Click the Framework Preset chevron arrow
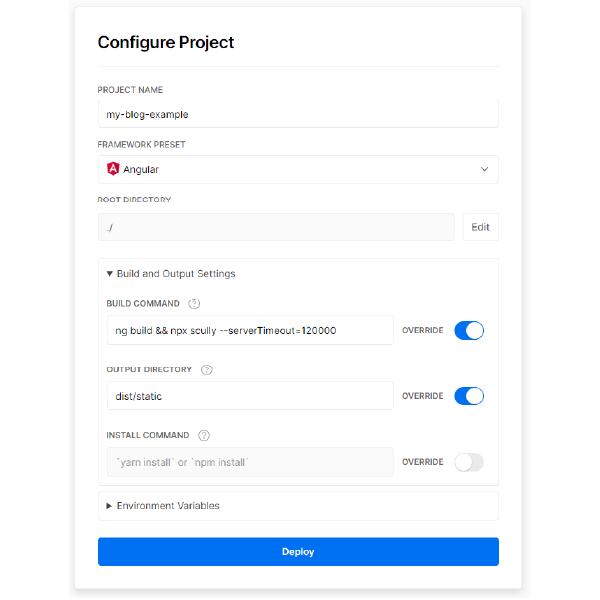600x600 pixels. click(484, 169)
